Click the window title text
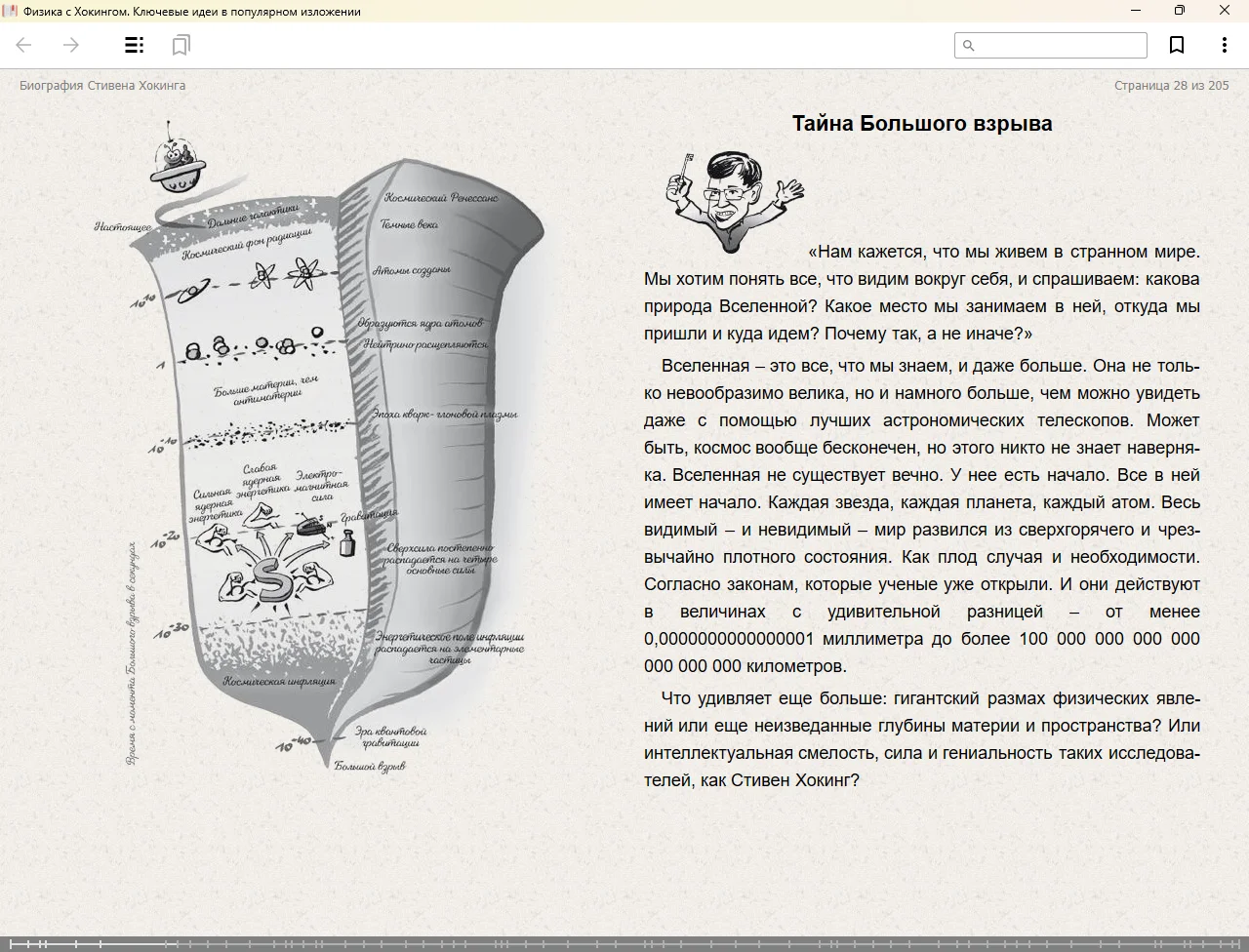Viewport: 1249px width, 952px height. pos(192,12)
